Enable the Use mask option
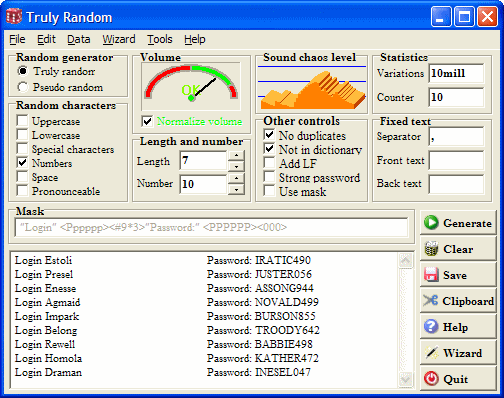The image size is (504, 398). pos(269,191)
